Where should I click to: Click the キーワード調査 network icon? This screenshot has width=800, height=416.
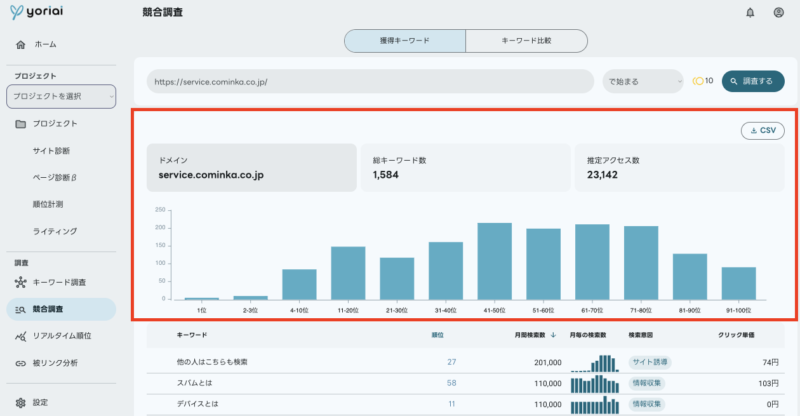tap(20, 282)
